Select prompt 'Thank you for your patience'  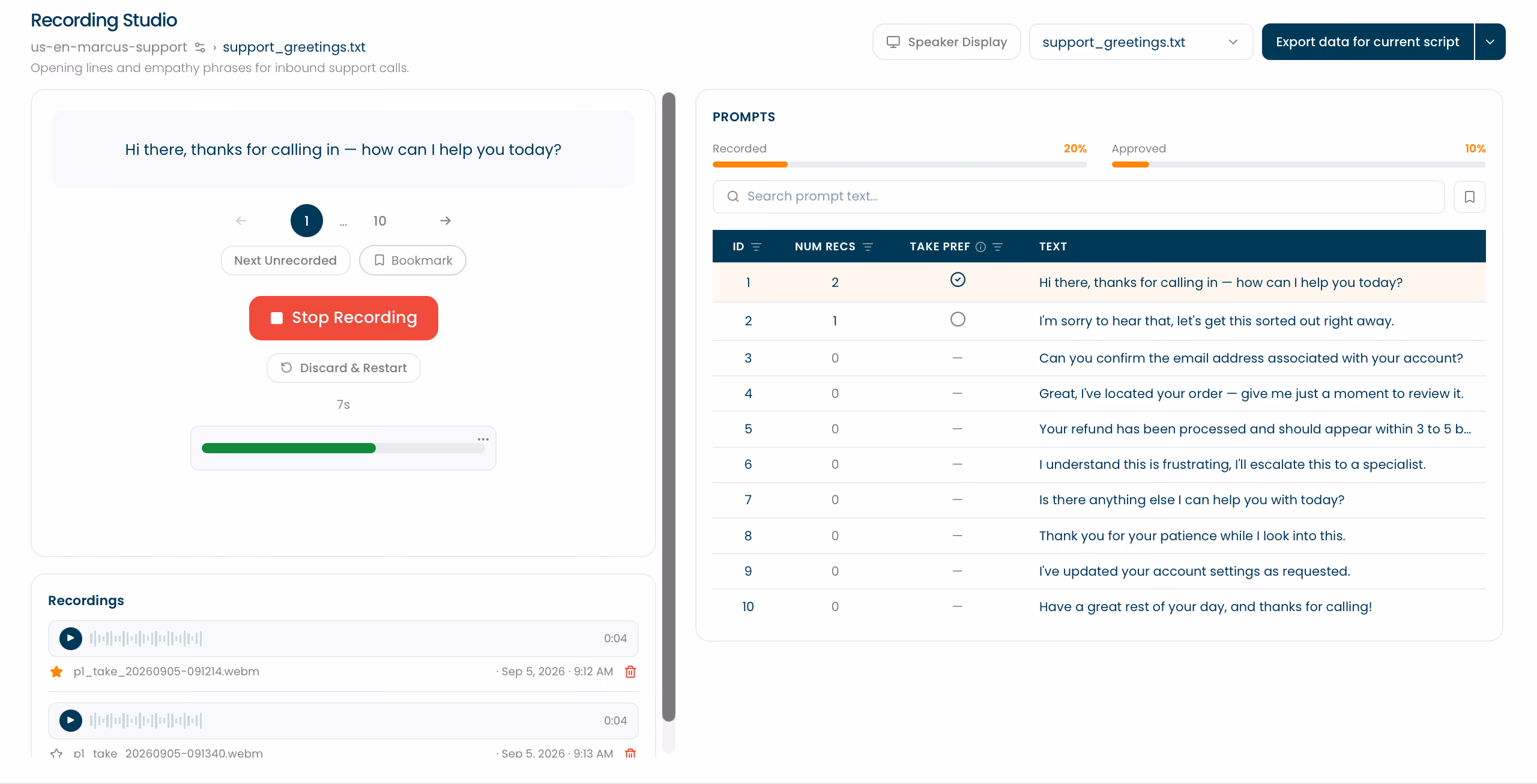[1099, 536]
